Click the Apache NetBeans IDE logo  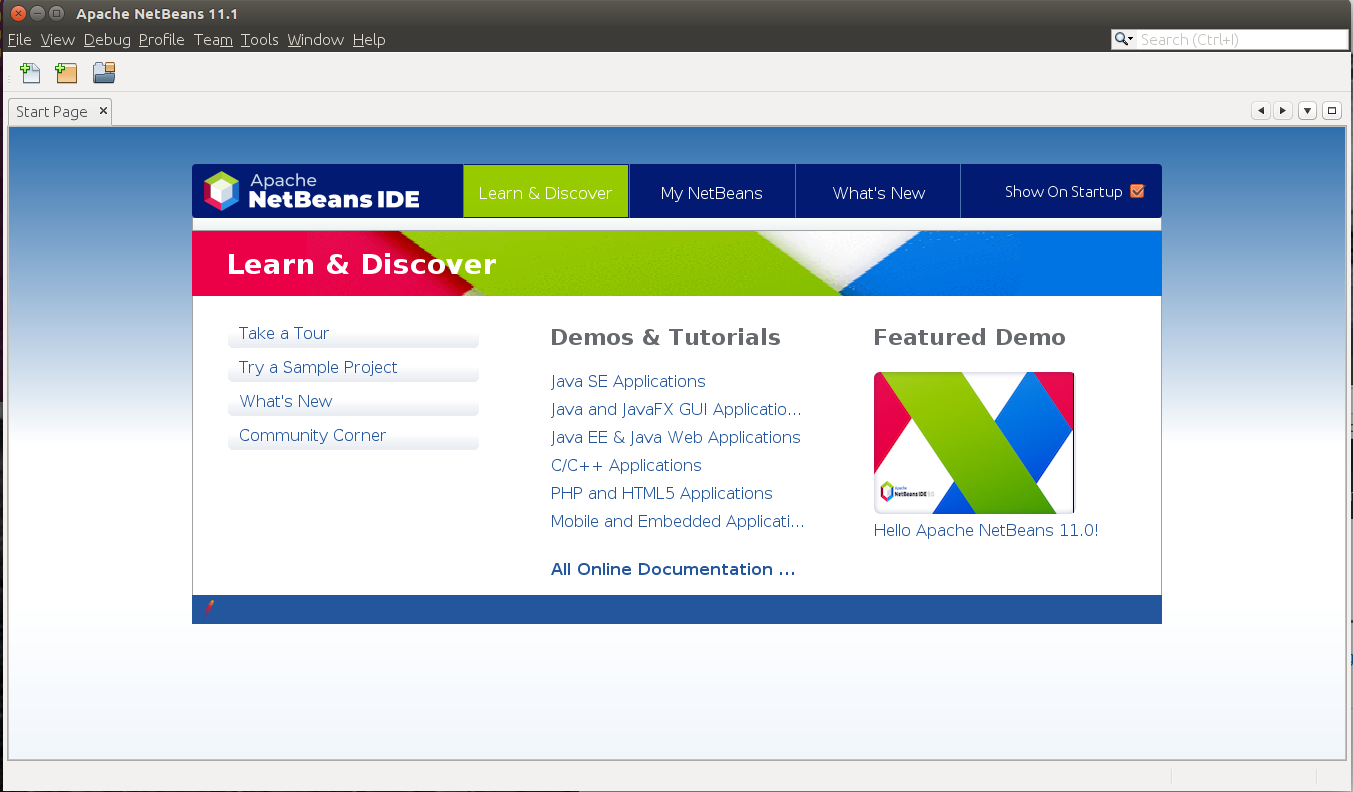312,191
